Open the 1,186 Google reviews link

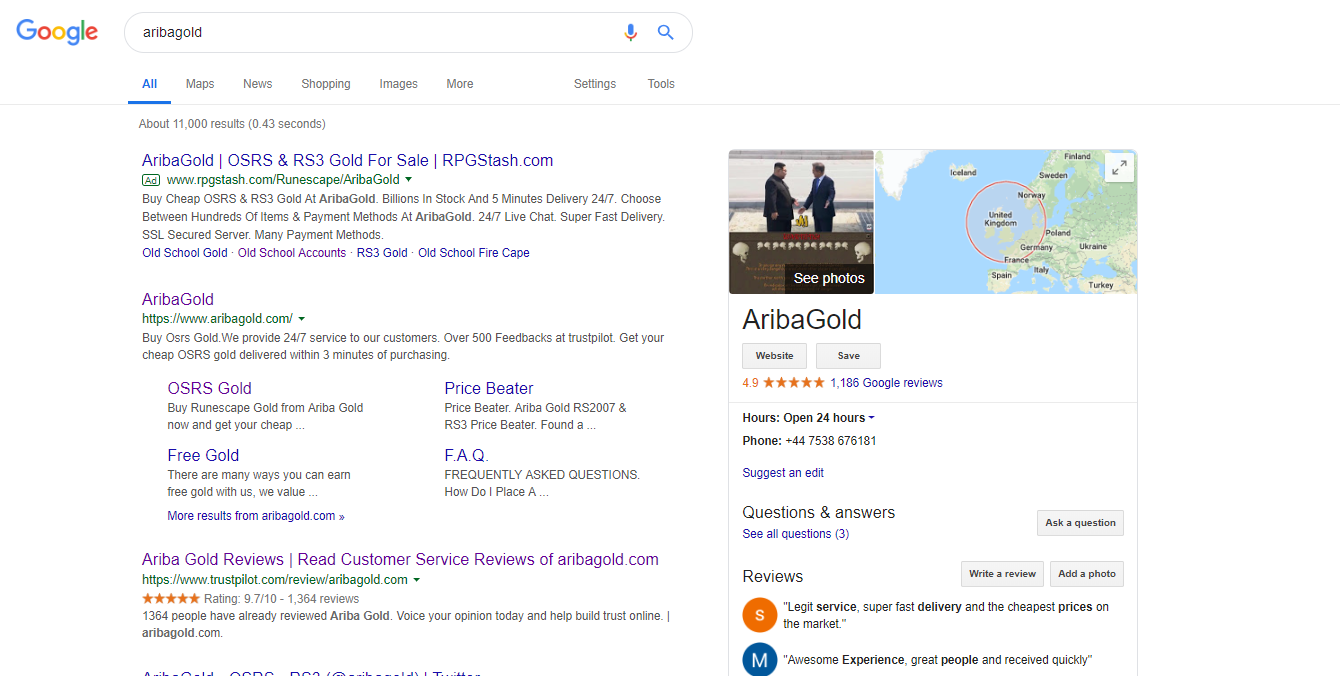(886, 383)
